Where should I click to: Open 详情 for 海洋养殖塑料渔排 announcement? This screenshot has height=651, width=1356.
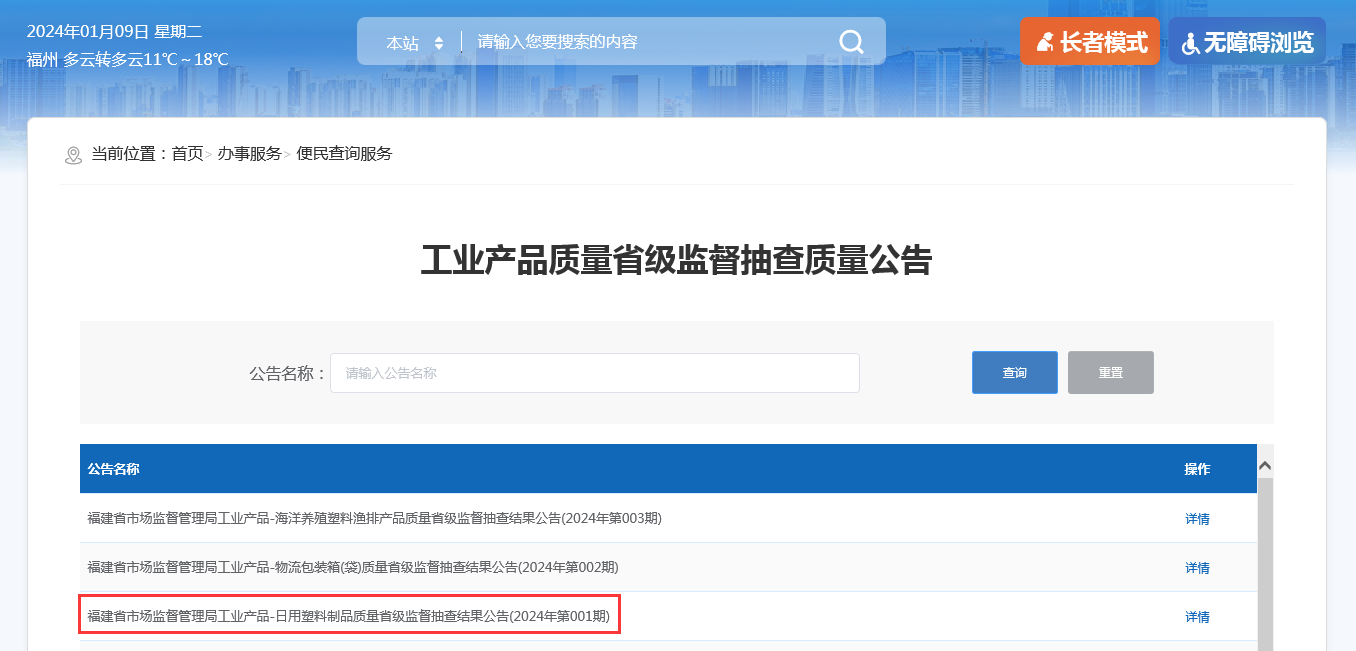click(x=1197, y=519)
